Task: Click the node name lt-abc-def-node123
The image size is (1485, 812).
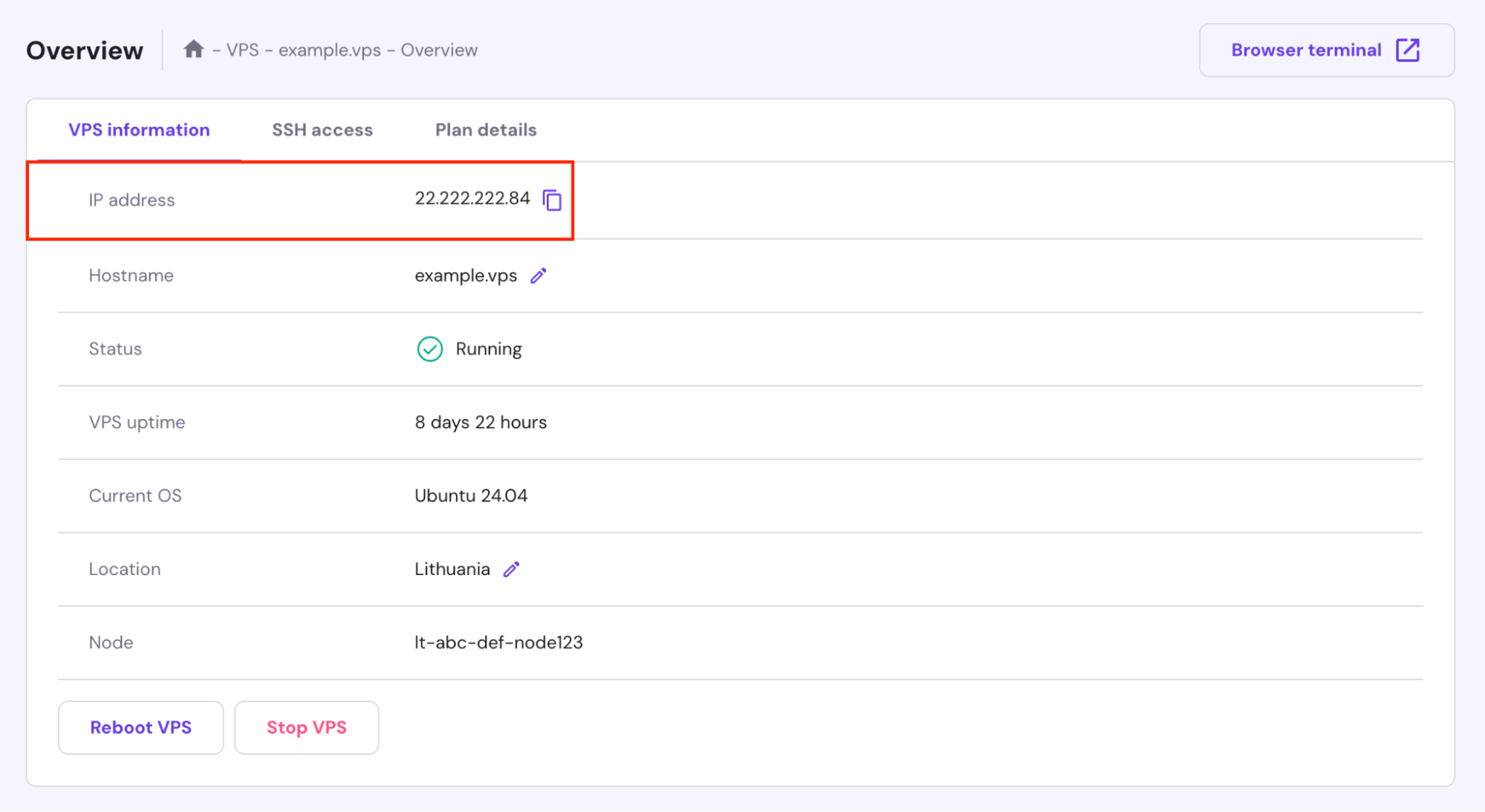Action: [498, 643]
